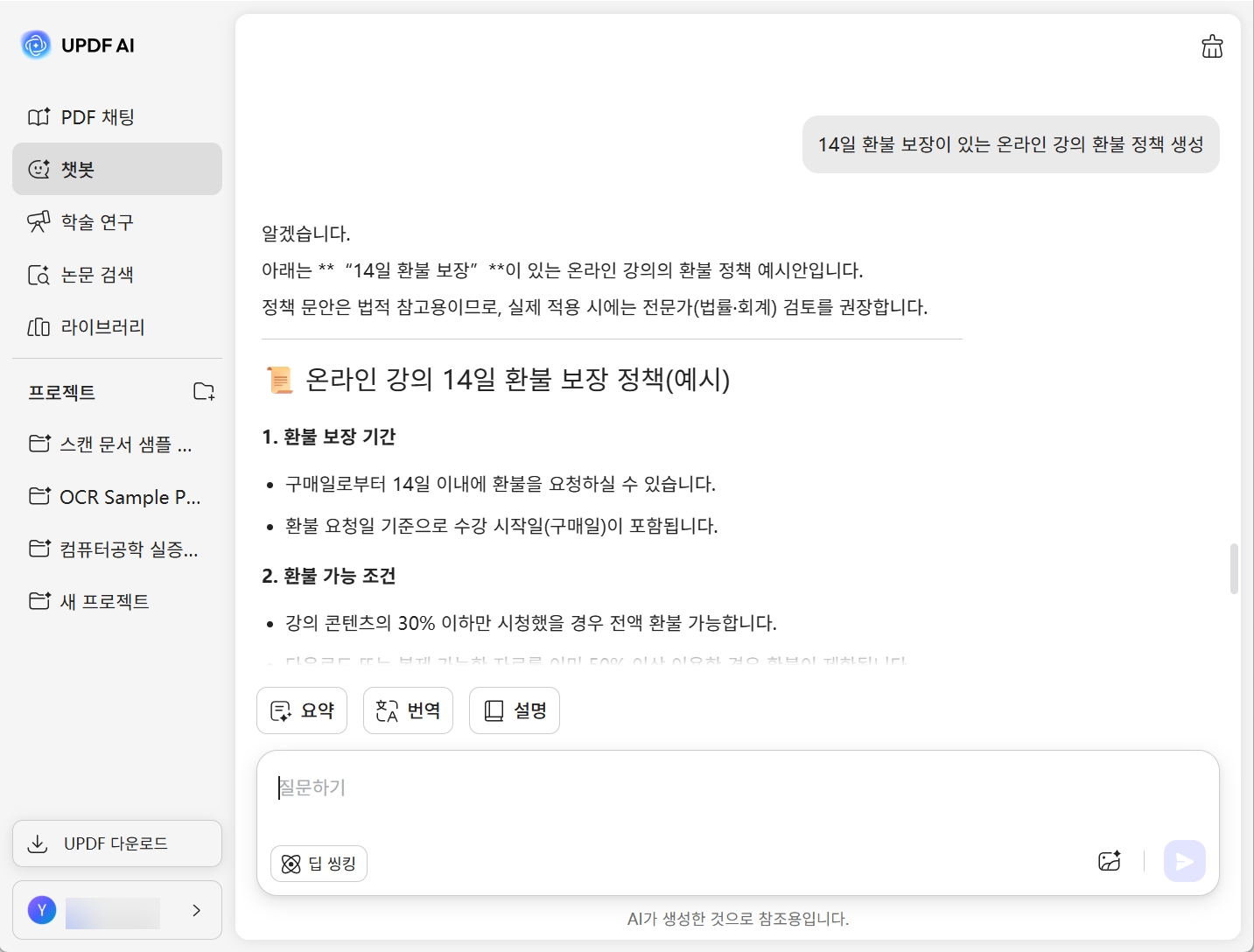Toggle the 딥 씽킹 deep thinking mode

[319, 864]
